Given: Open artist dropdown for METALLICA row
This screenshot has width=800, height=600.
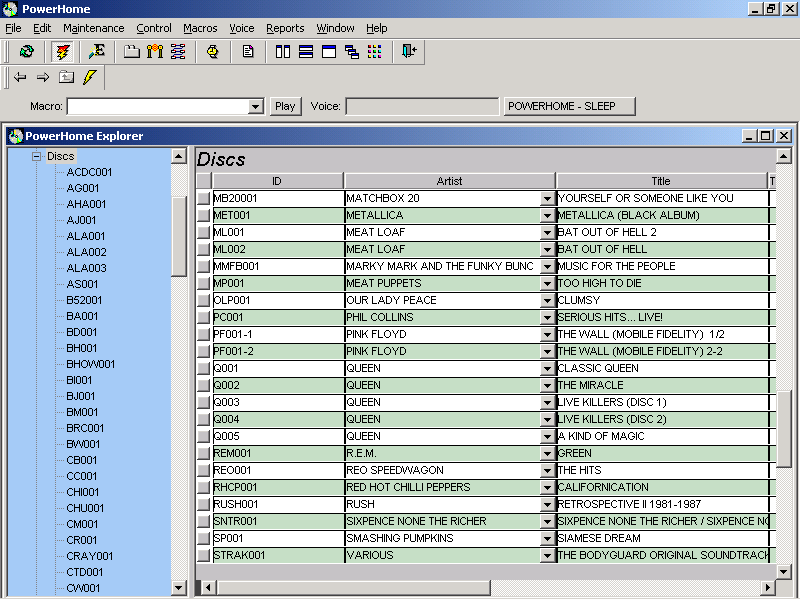Looking at the screenshot, I should [x=547, y=215].
